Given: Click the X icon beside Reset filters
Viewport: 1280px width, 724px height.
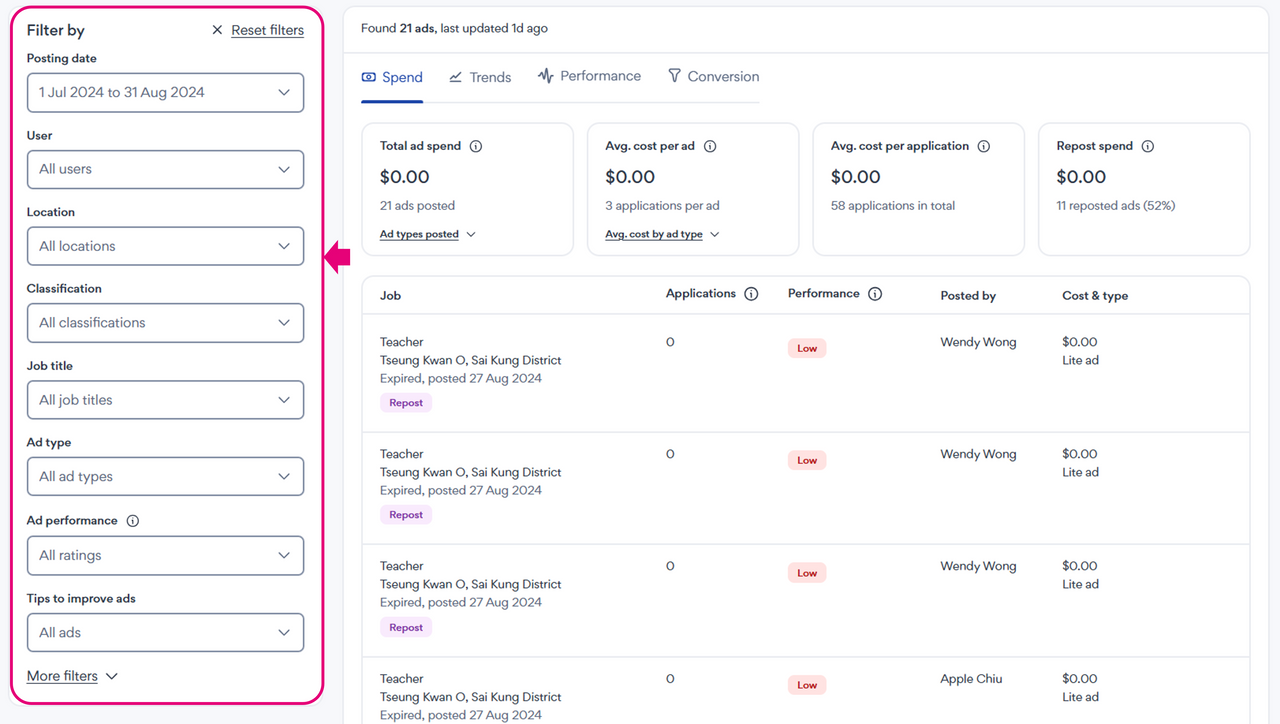Looking at the screenshot, I should (217, 30).
